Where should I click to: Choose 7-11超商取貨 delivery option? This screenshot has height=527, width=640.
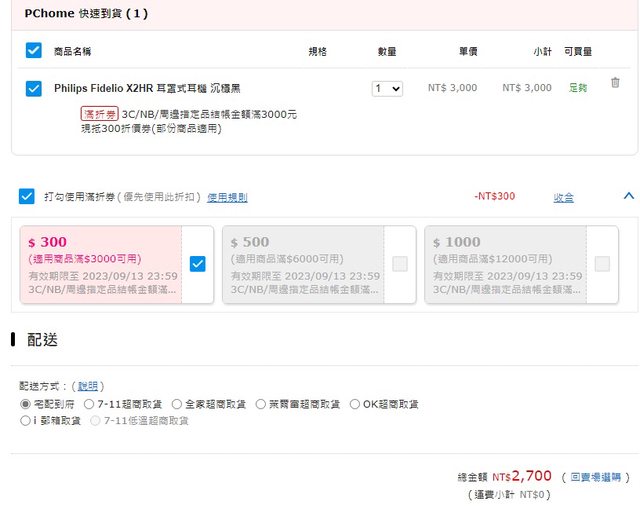tap(89, 404)
